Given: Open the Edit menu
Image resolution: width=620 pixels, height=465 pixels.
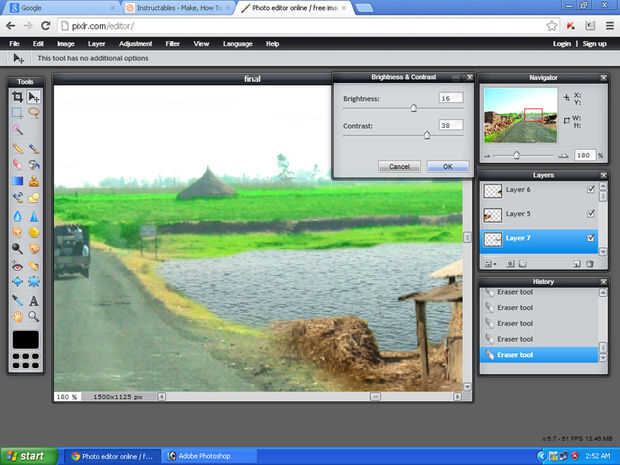Looking at the screenshot, I should (x=38, y=43).
